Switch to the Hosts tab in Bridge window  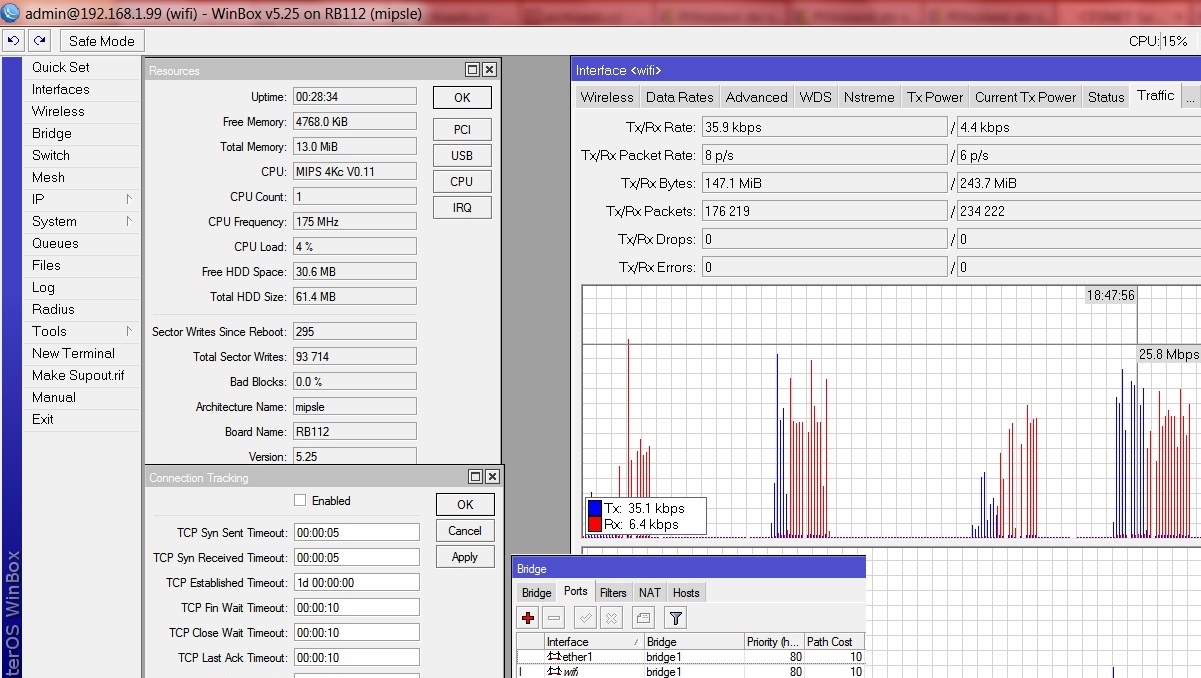point(686,593)
